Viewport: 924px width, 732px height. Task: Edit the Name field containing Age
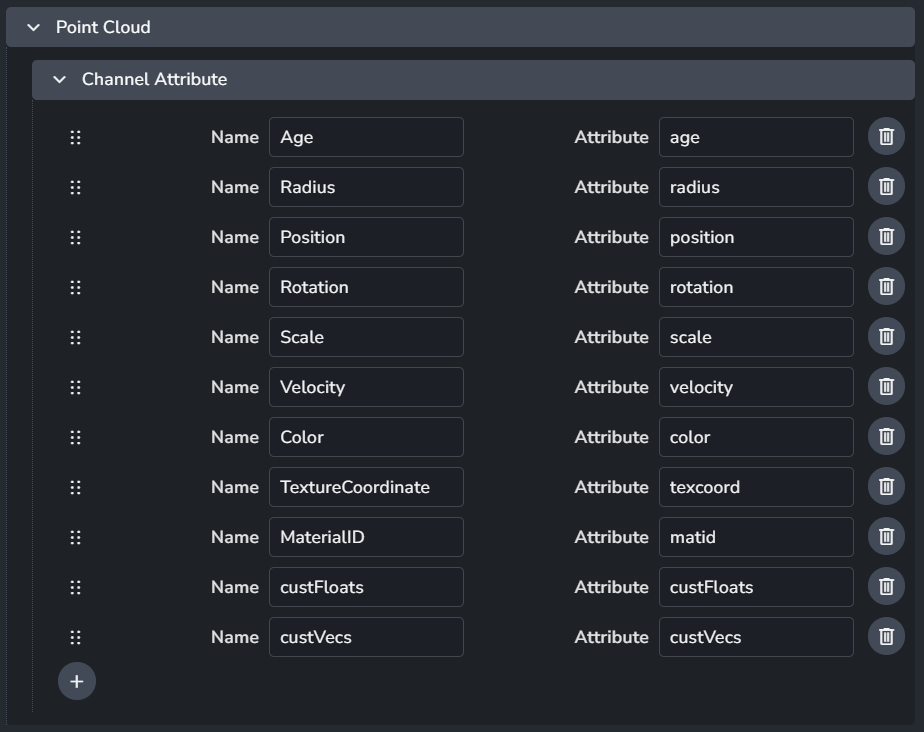coord(366,137)
